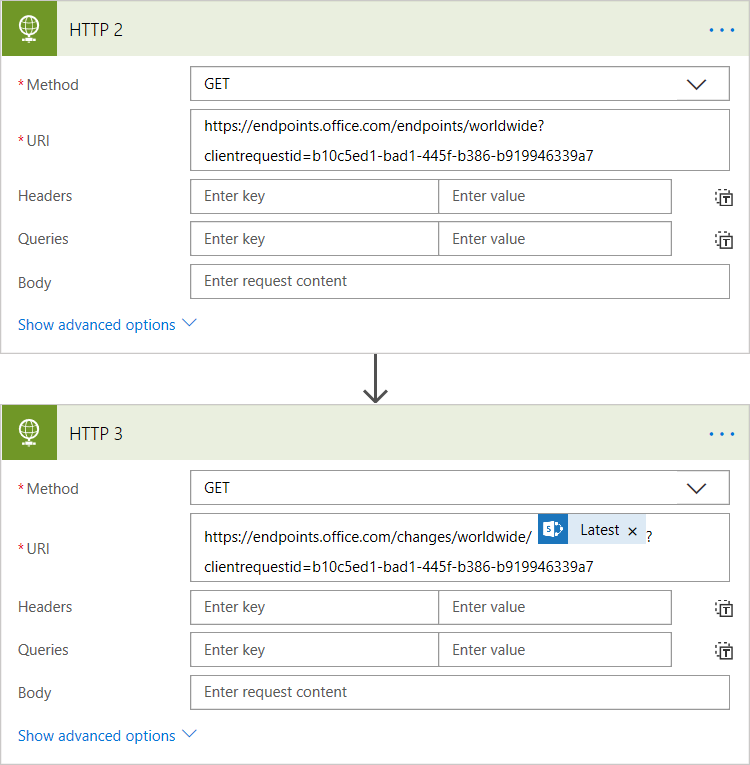Switch HTTP 2 Queries to text mode
The width and height of the screenshot is (750, 765).
click(x=724, y=240)
